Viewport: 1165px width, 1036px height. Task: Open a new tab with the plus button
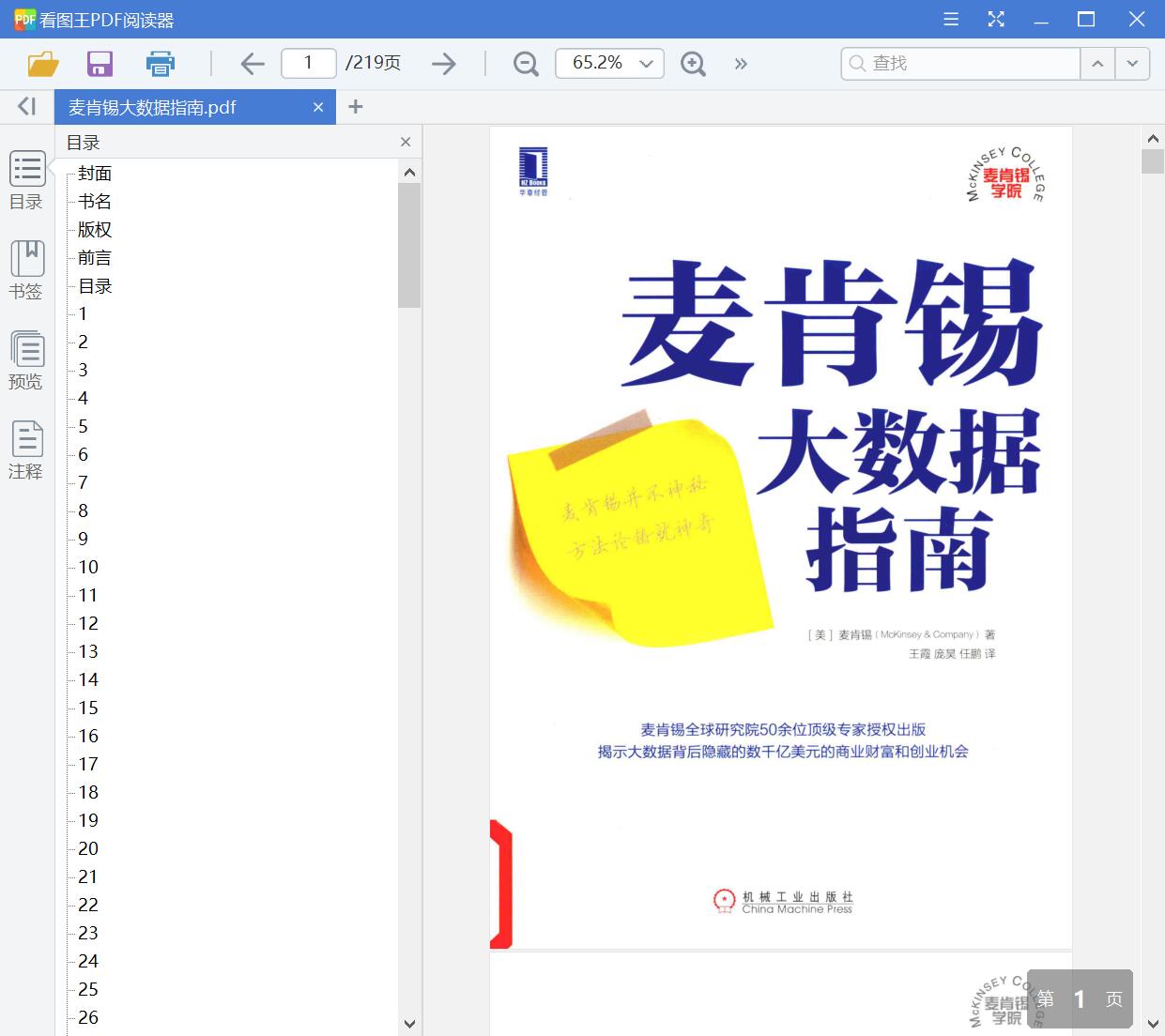click(355, 106)
